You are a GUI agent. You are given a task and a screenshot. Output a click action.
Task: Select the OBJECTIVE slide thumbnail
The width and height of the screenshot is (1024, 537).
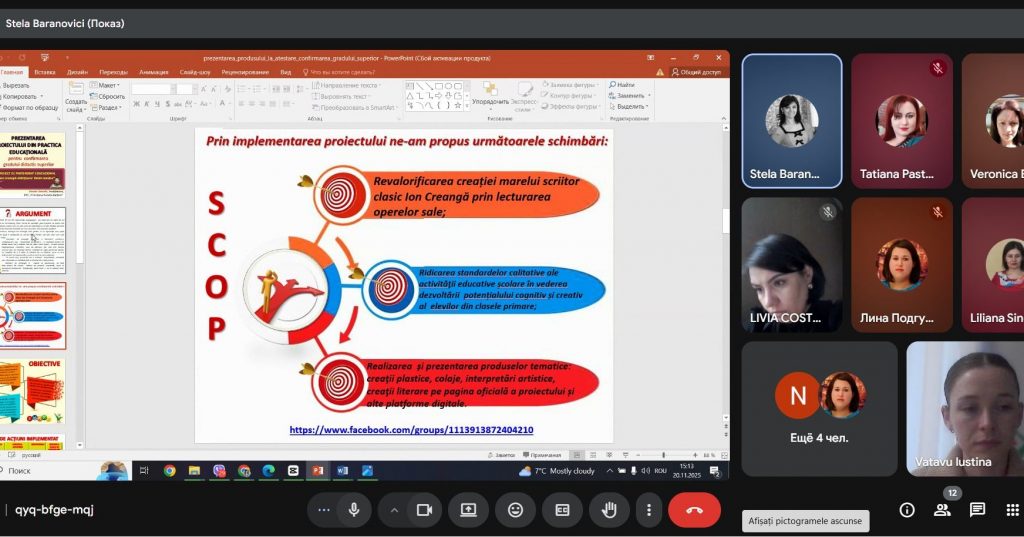coord(33,391)
